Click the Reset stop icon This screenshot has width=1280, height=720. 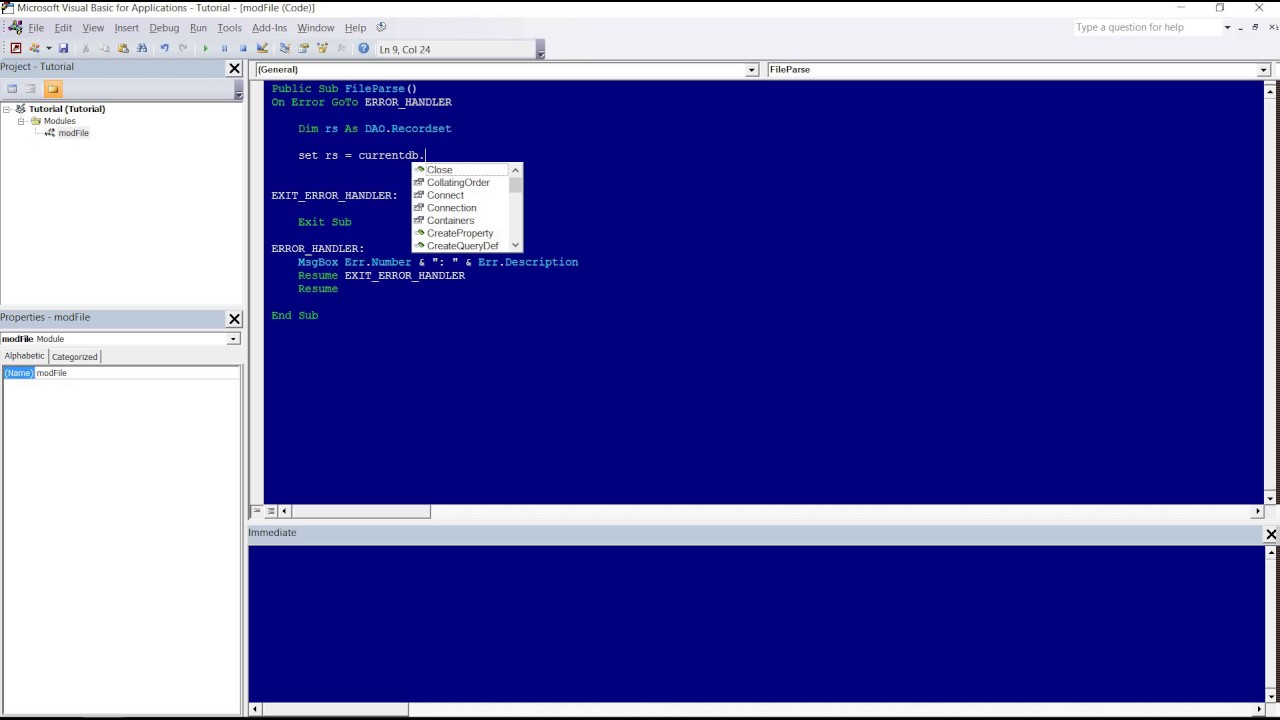tap(243, 48)
